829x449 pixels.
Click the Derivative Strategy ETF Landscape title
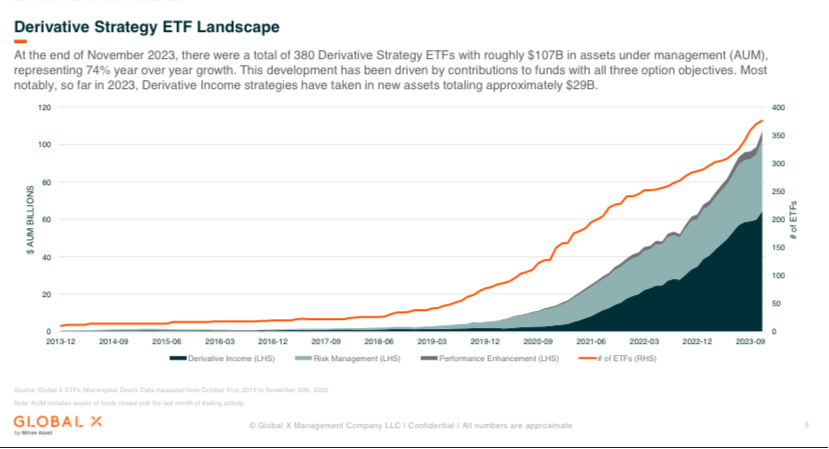coord(147,24)
